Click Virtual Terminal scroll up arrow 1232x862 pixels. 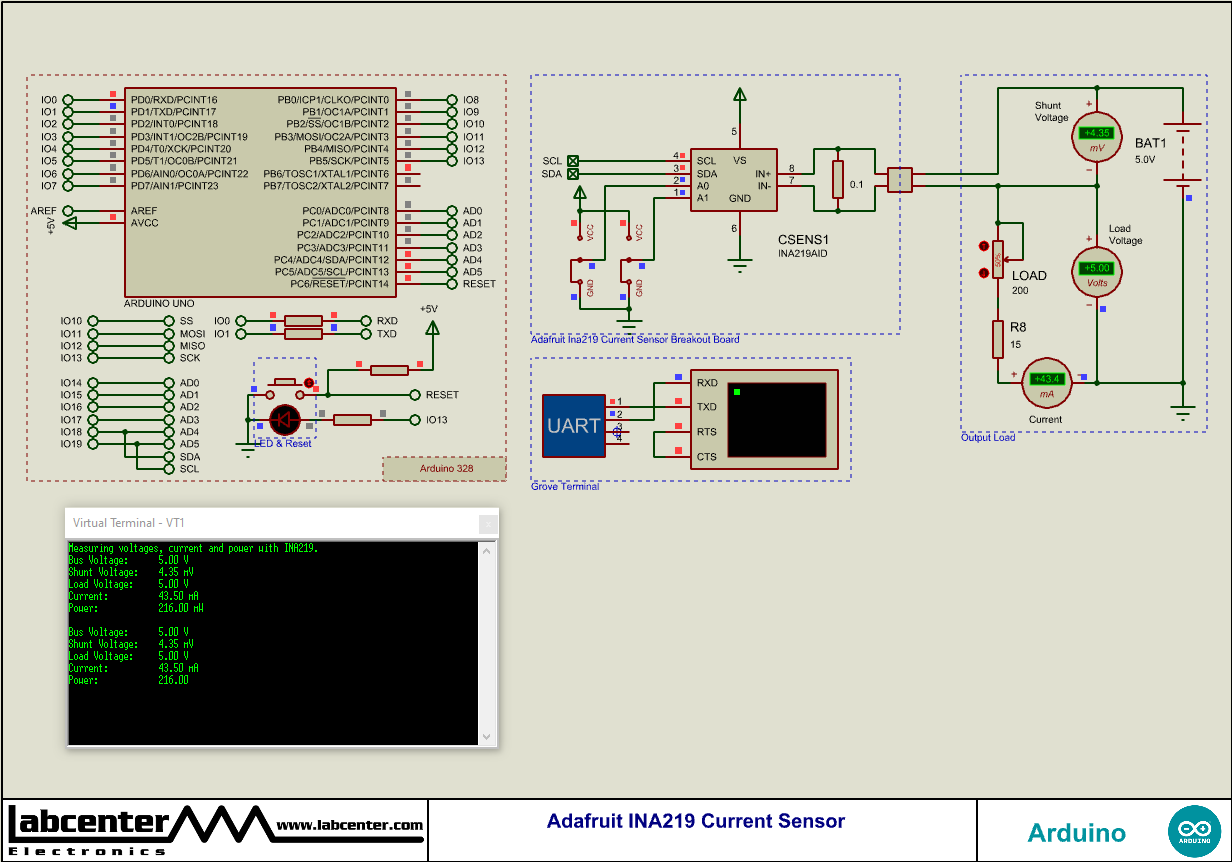[487, 550]
